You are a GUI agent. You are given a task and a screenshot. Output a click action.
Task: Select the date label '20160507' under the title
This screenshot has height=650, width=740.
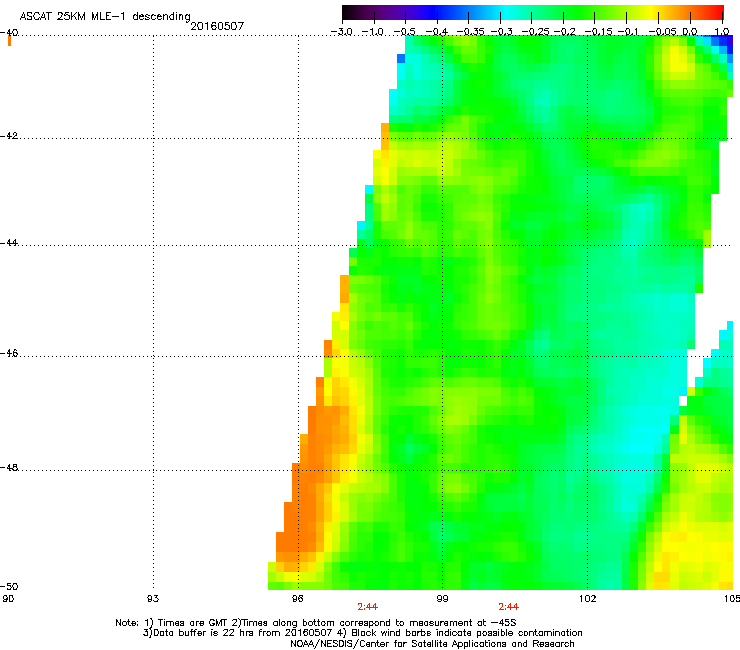click(x=217, y=26)
